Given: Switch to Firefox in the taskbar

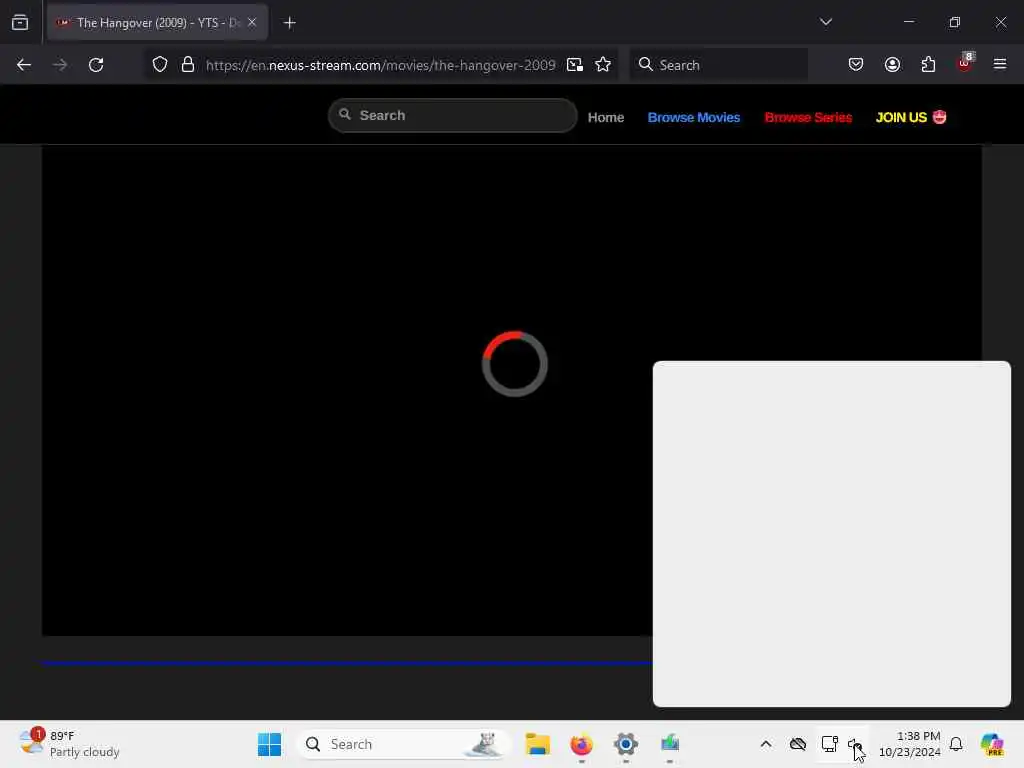Looking at the screenshot, I should click(581, 744).
